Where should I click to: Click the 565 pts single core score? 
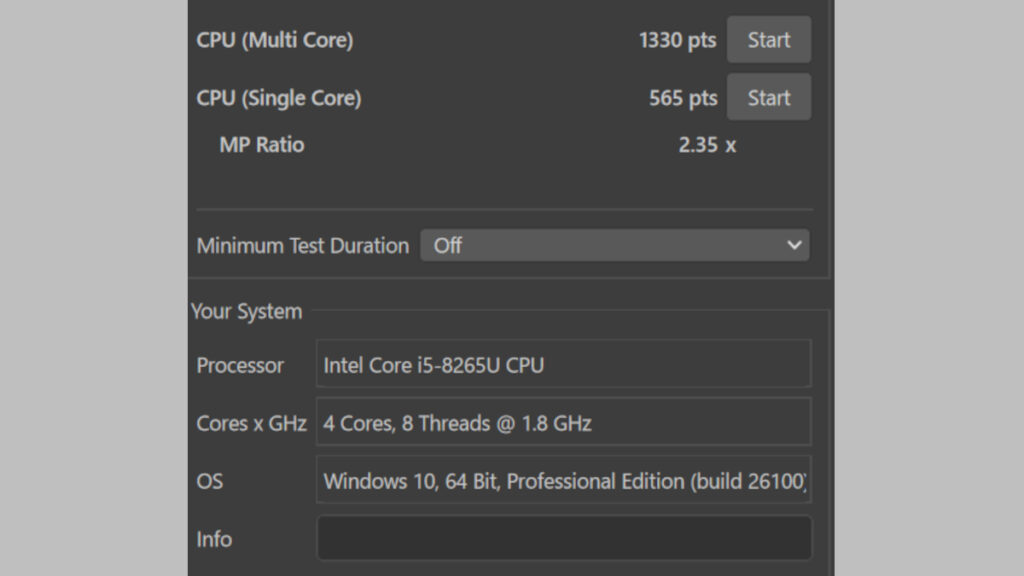point(683,98)
